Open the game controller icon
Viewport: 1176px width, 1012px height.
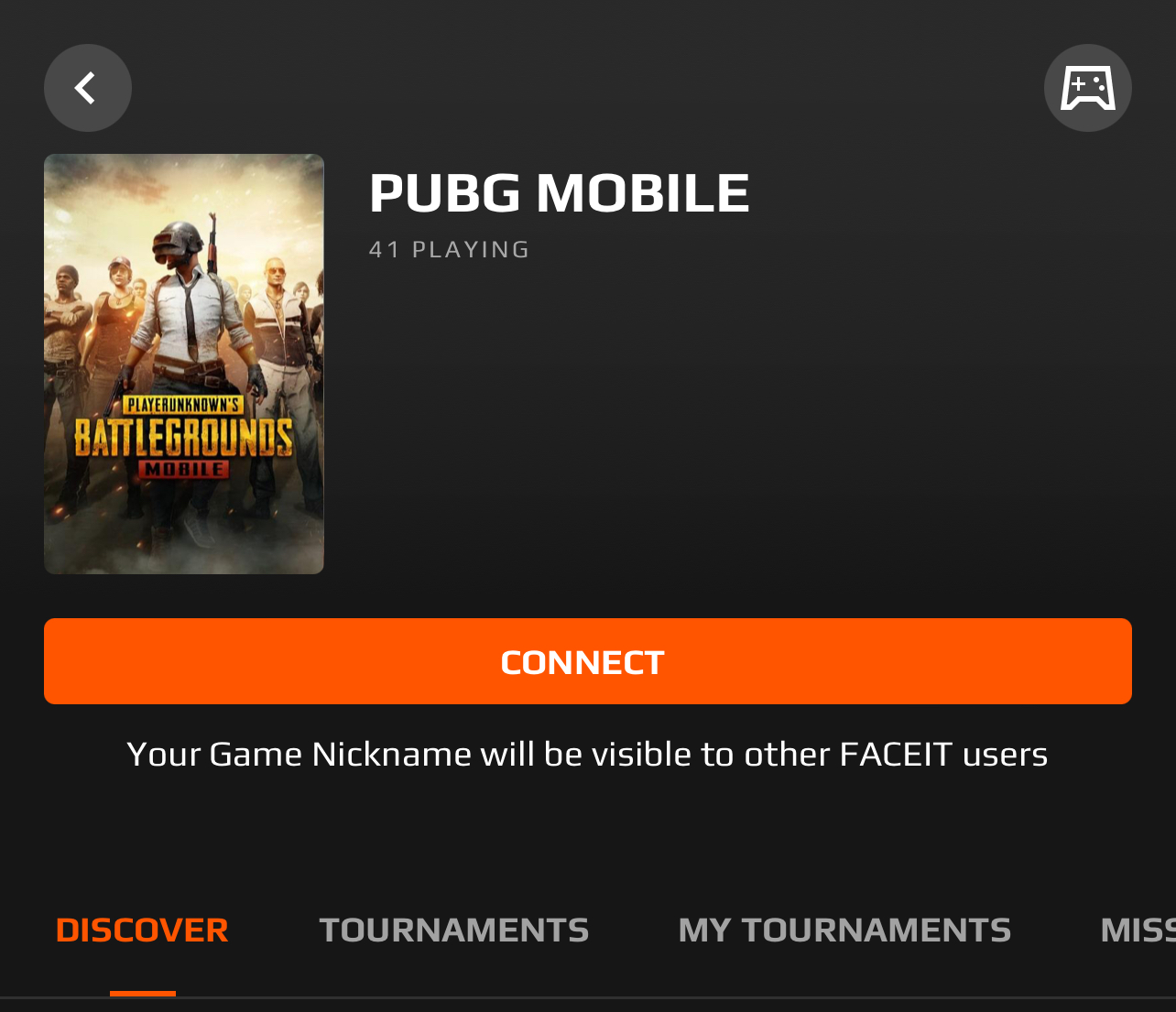1088,88
